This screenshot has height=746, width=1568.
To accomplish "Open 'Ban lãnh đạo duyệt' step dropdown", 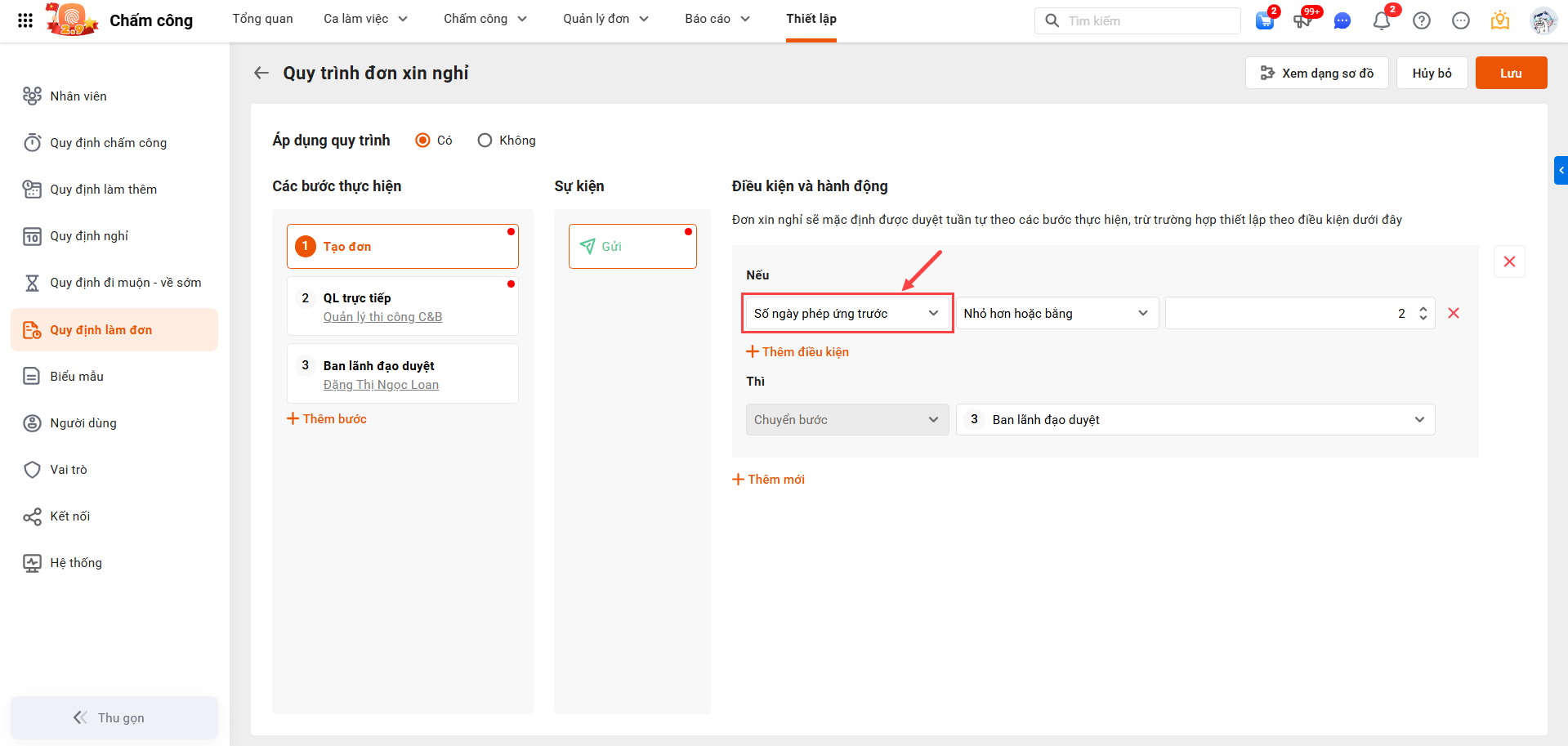I will 1195,420.
